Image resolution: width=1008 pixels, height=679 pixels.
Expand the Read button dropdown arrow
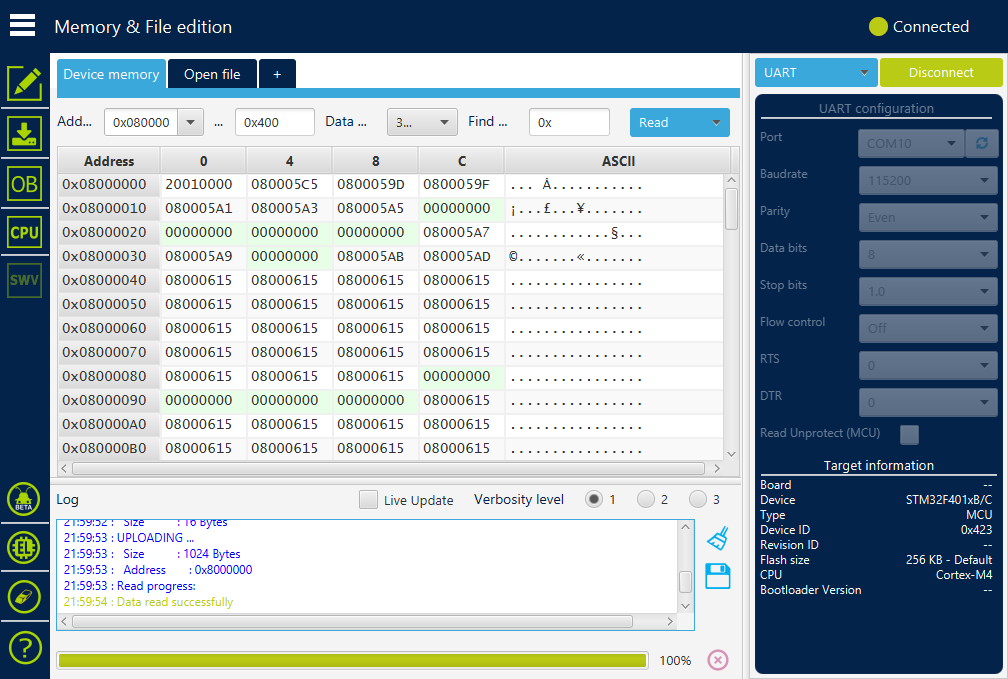(716, 122)
